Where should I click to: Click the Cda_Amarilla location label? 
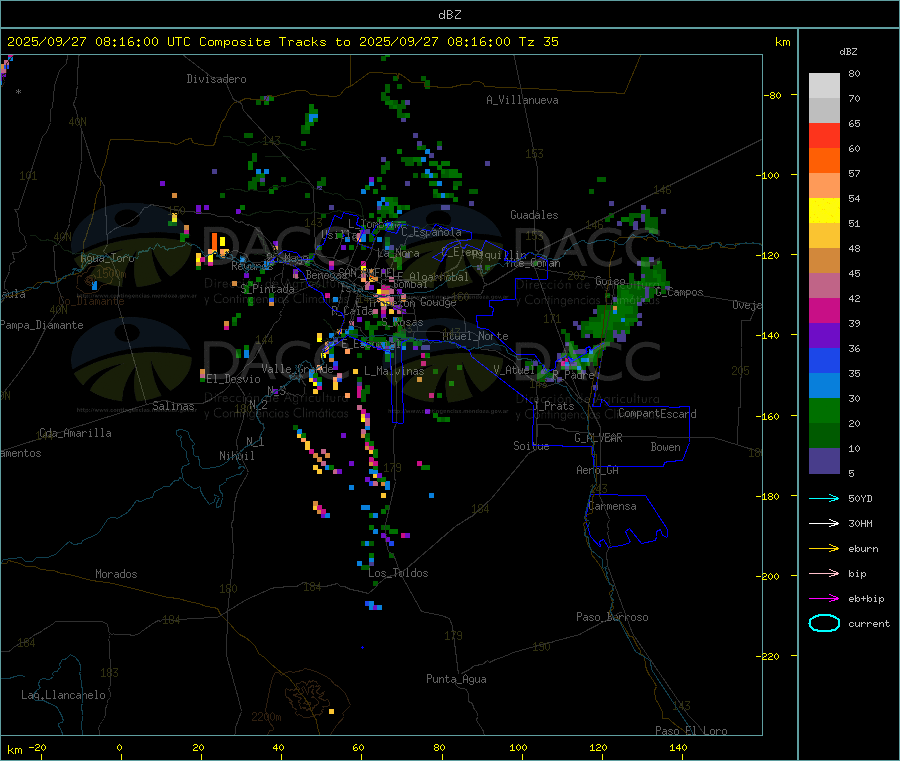point(75,433)
